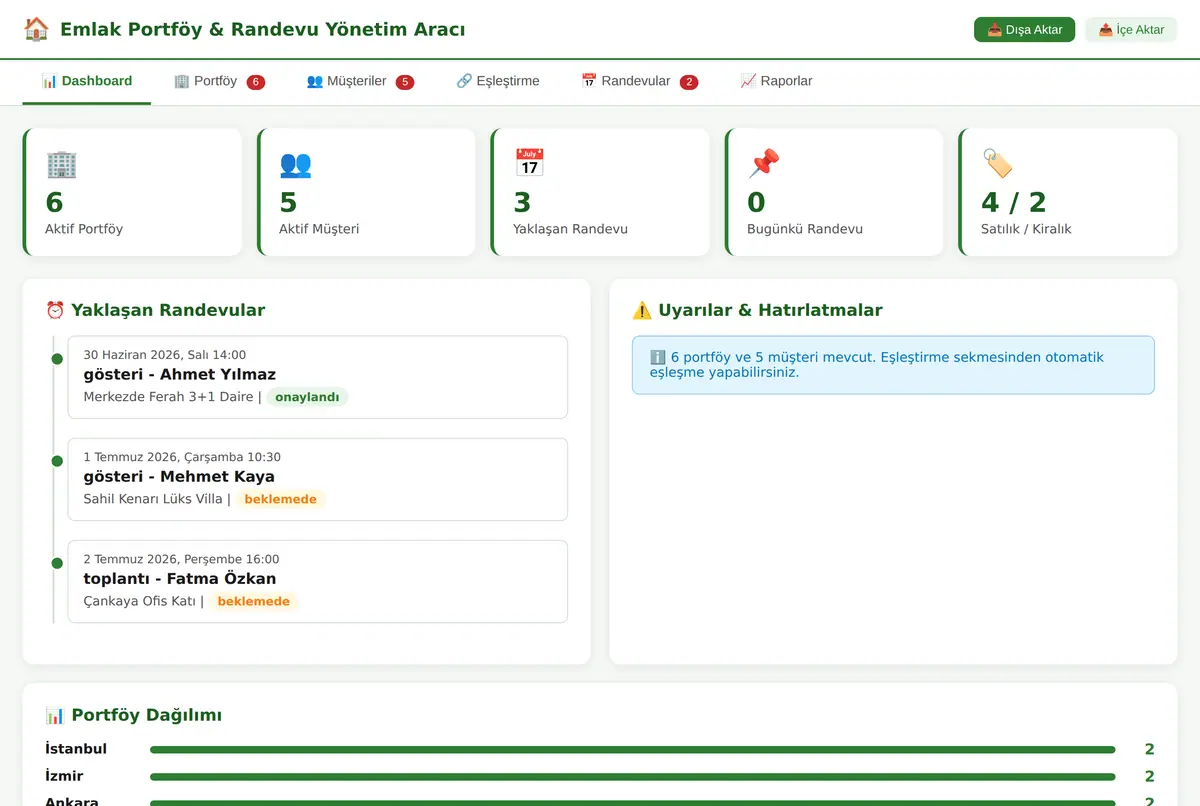Switch to the Raporlar tab

[776, 81]
